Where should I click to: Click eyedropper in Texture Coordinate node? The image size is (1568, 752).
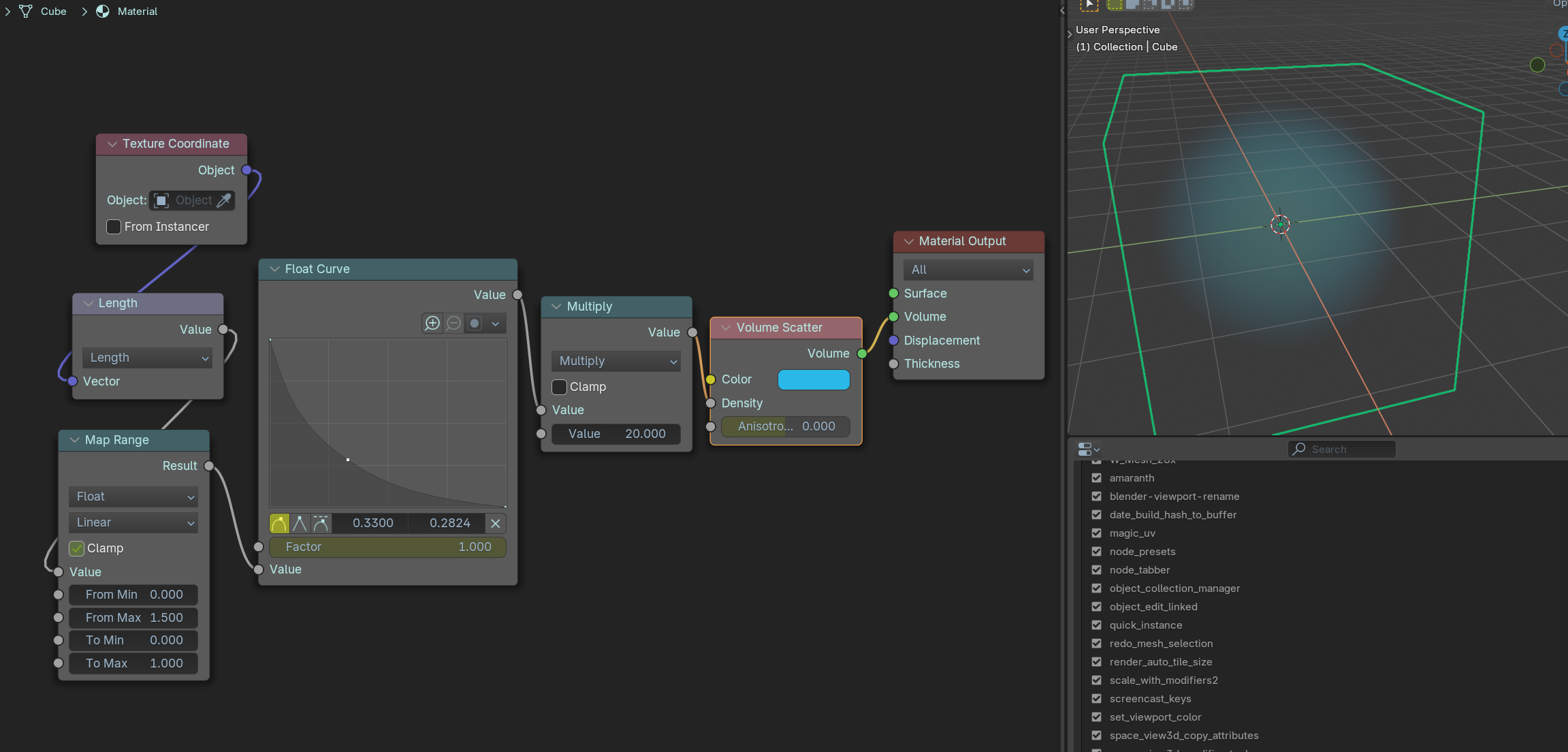224,200
